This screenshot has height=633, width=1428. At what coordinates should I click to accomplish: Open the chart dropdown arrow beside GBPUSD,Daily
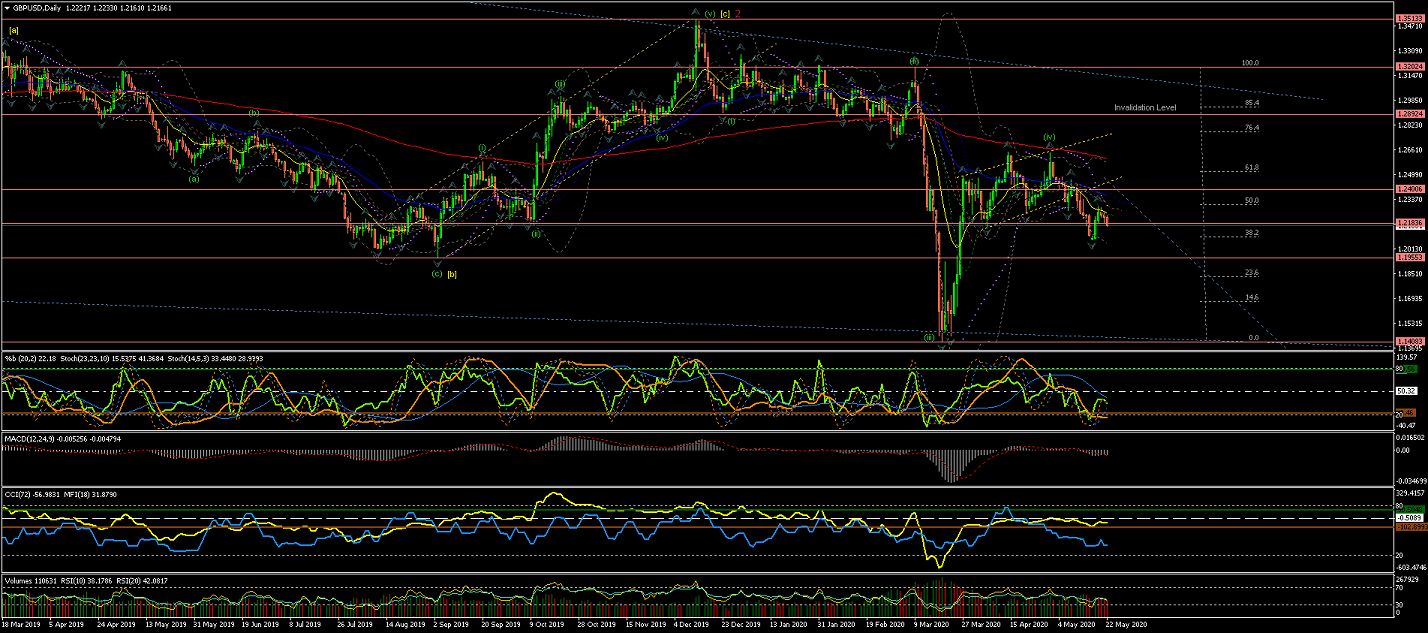point(7,7)
